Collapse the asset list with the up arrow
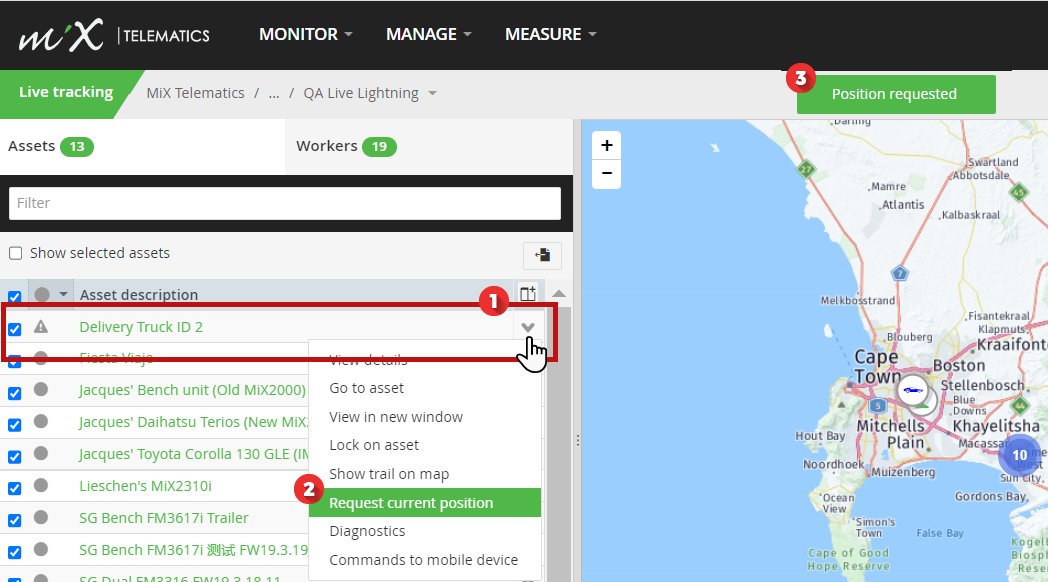Viewport: 1048px width, 582px height. tap(559, 294)
